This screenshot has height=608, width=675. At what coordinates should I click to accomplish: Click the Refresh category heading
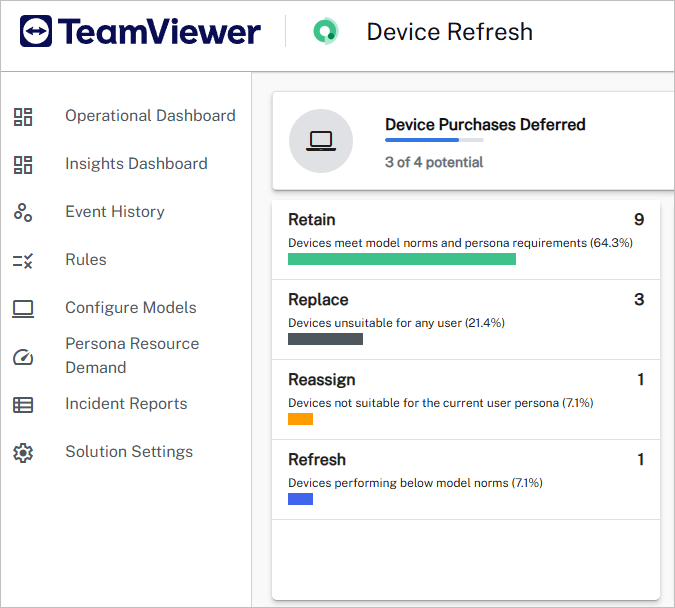317,459
